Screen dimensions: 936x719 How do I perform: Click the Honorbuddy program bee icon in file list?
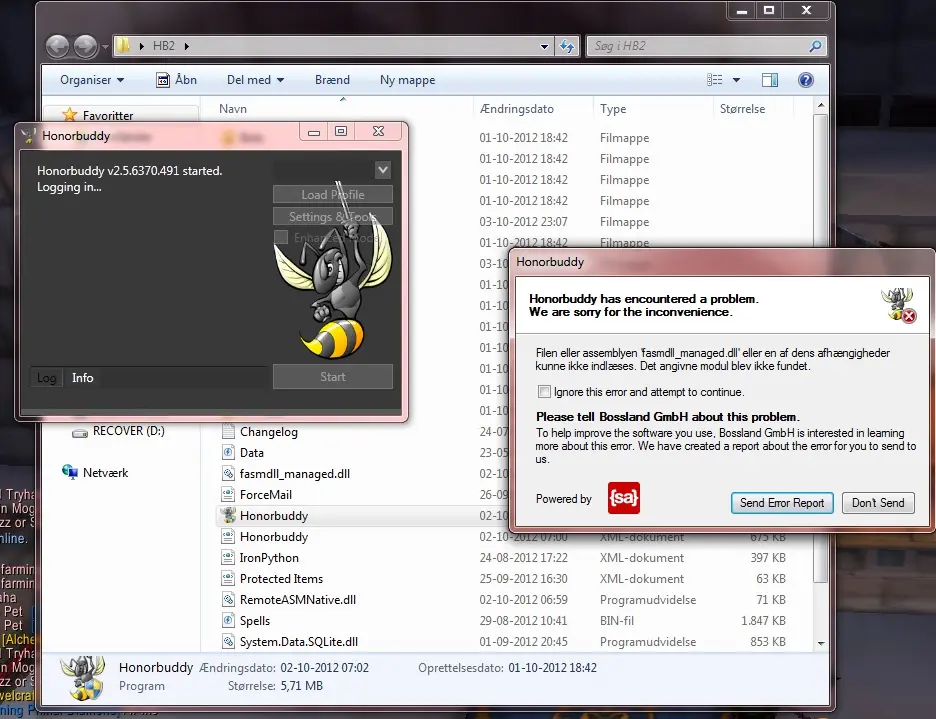(228, 515)
